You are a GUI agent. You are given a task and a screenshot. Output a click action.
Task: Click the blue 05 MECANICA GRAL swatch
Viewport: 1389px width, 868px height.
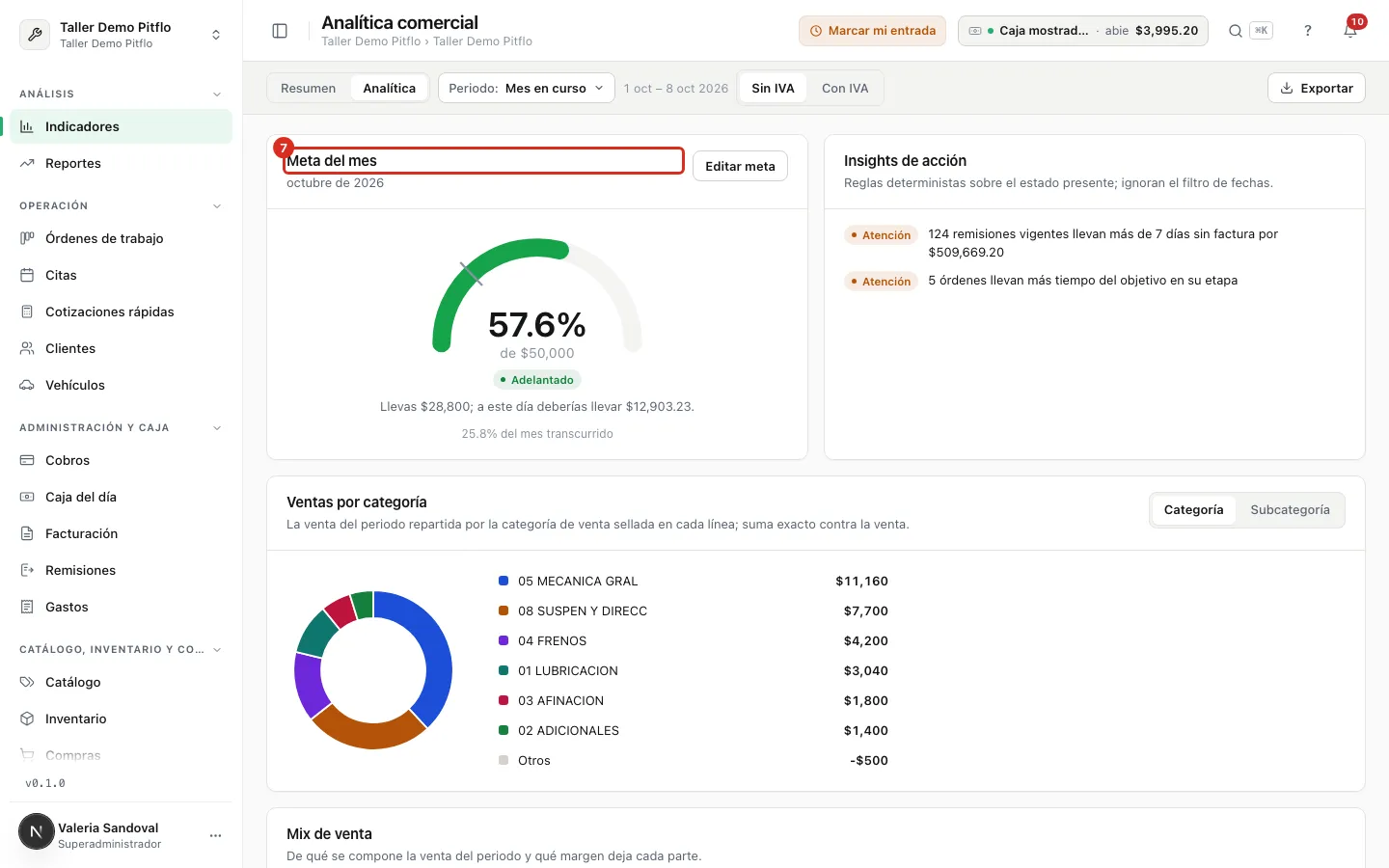504,581
